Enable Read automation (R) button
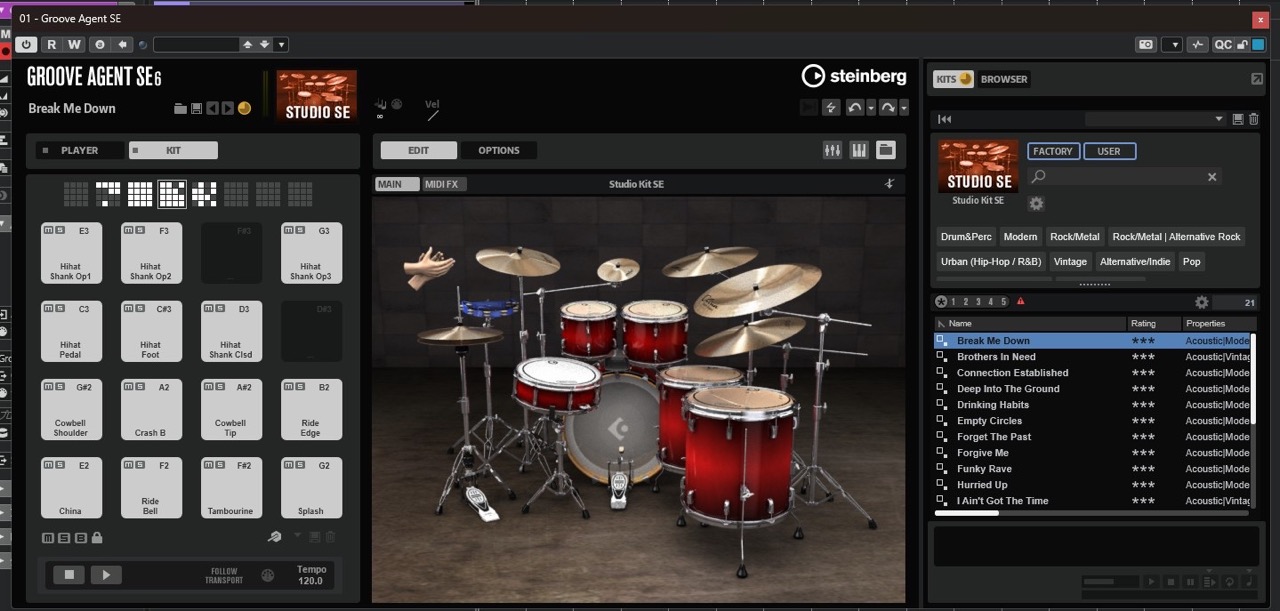Screen dimensions: 1280x611 52,45
